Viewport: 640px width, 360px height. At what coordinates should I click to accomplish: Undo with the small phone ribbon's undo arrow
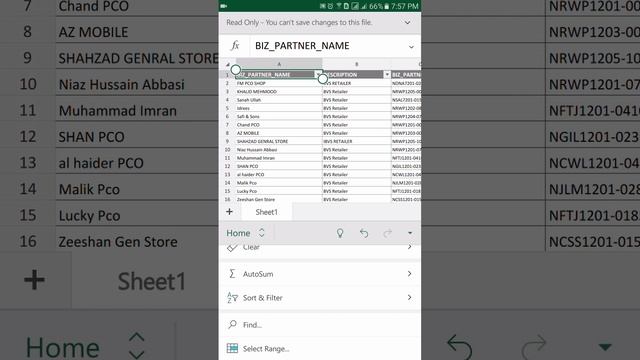(364, 233)
